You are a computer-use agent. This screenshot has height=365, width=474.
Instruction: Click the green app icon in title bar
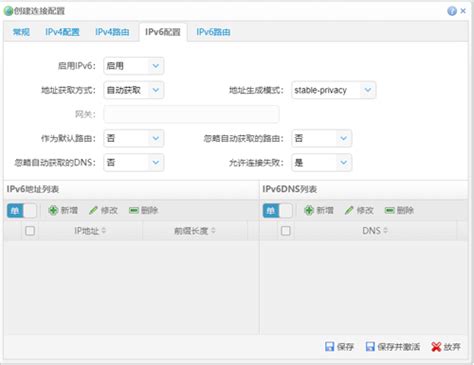(x=8, y=11)
